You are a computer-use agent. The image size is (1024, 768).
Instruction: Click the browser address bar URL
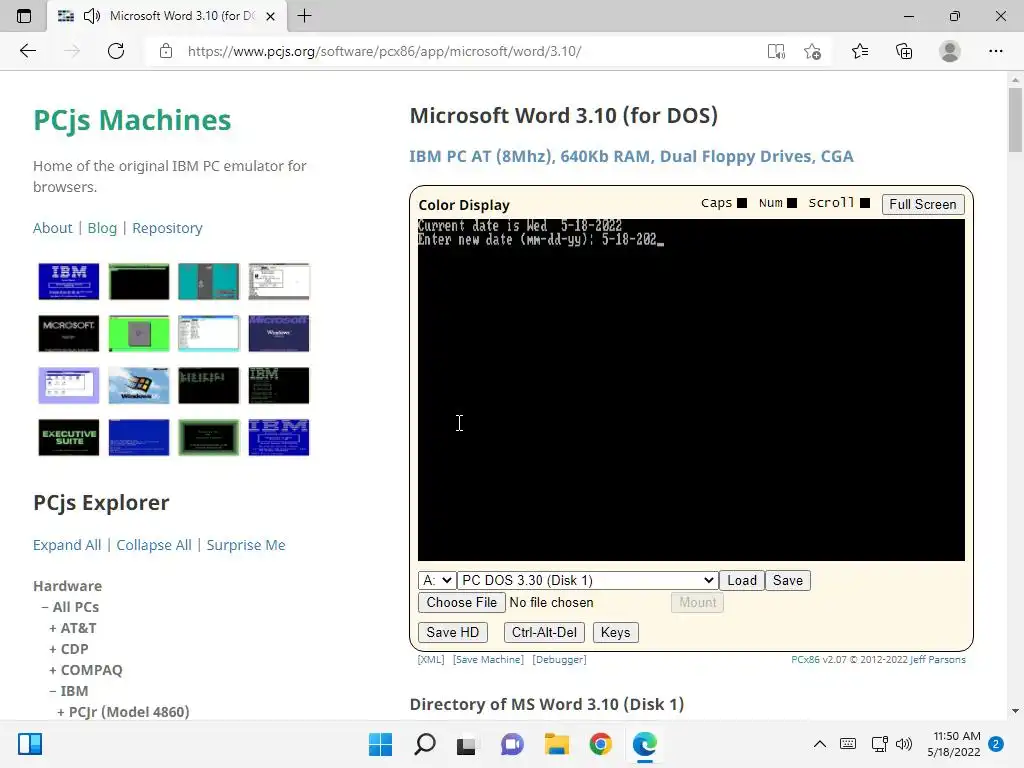[384, 51]
